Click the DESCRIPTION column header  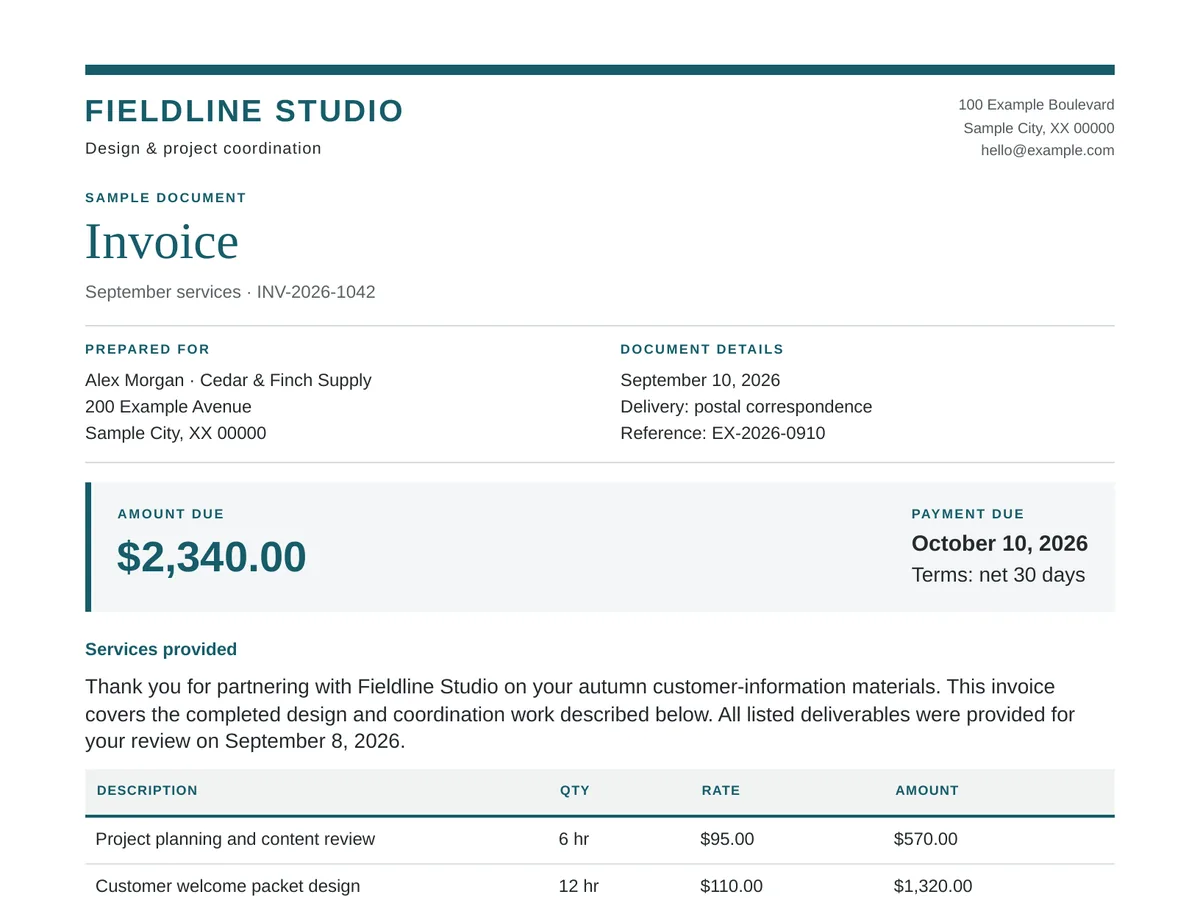(x=147, y=790)
